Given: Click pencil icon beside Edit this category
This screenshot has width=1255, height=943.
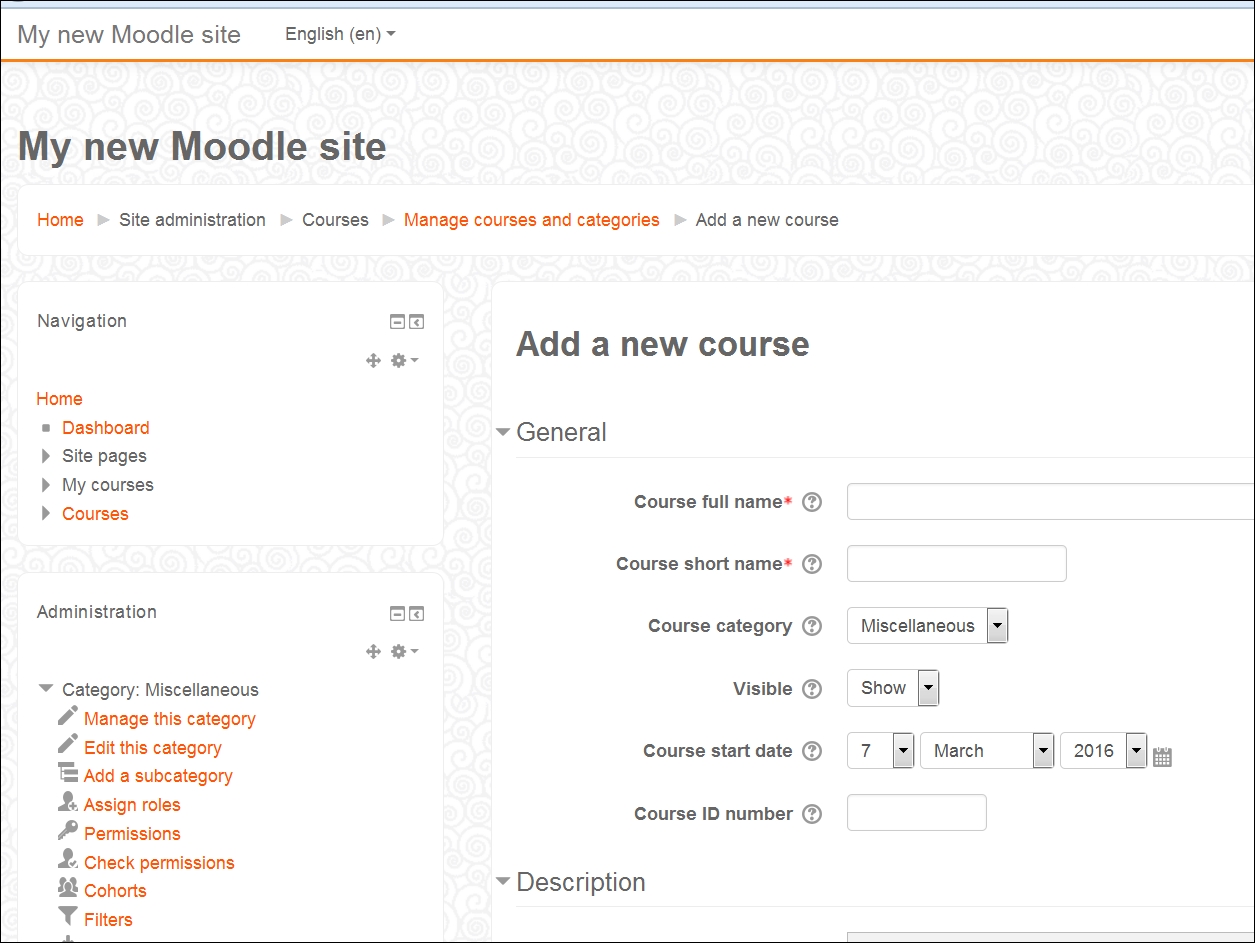Looking at the screenshot, I should (x=68, y=744).
